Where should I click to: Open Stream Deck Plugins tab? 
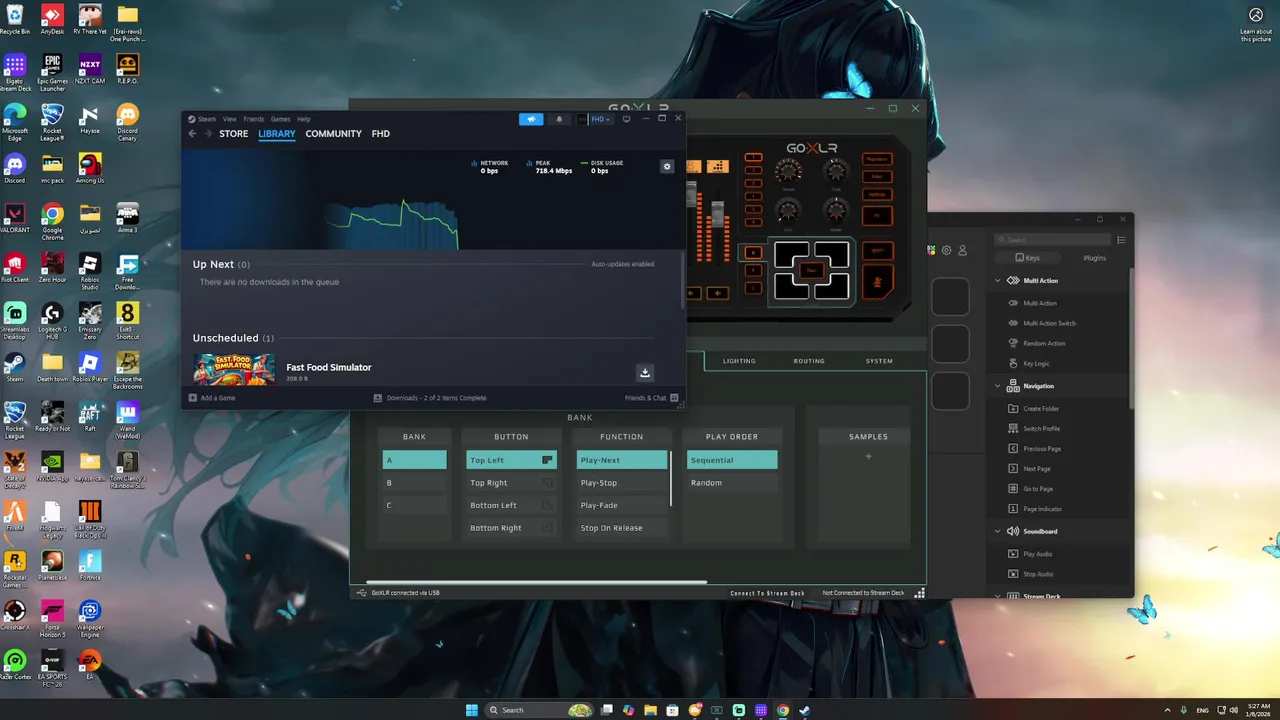point(1095,258)
